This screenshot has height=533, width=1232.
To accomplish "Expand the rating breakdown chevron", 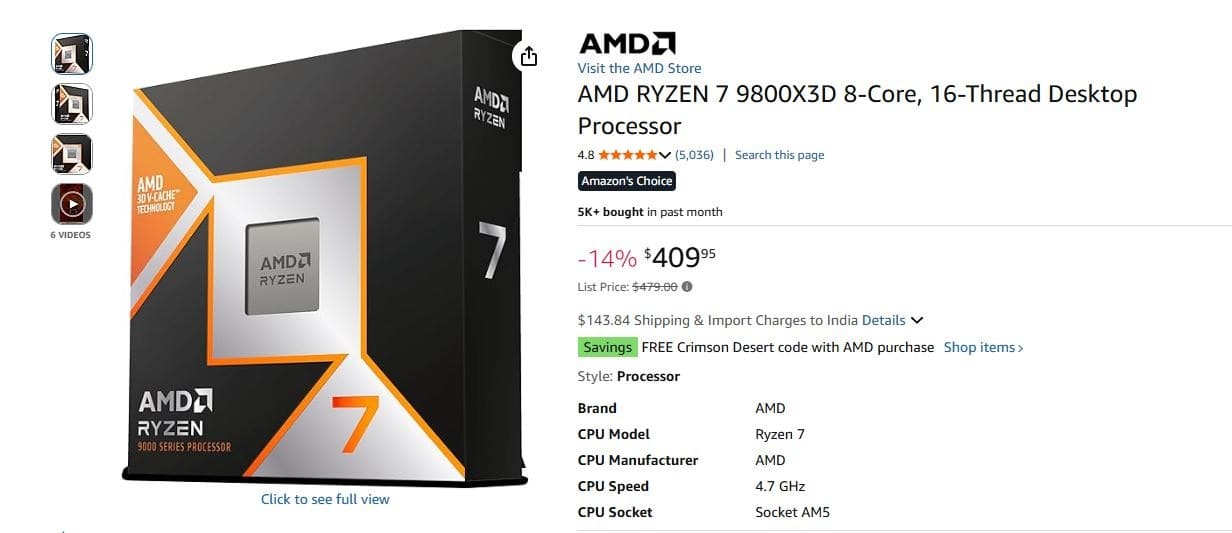I will coord(665,155).
